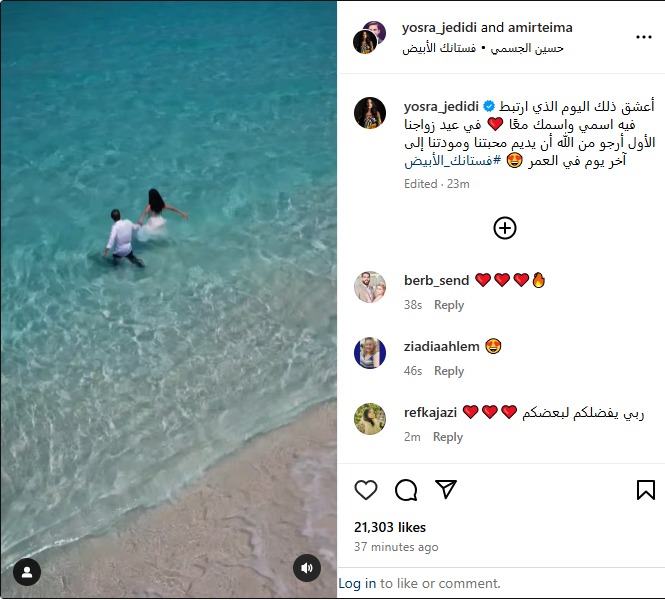Open yosra_jedidi profile in header

coord(440,28)
